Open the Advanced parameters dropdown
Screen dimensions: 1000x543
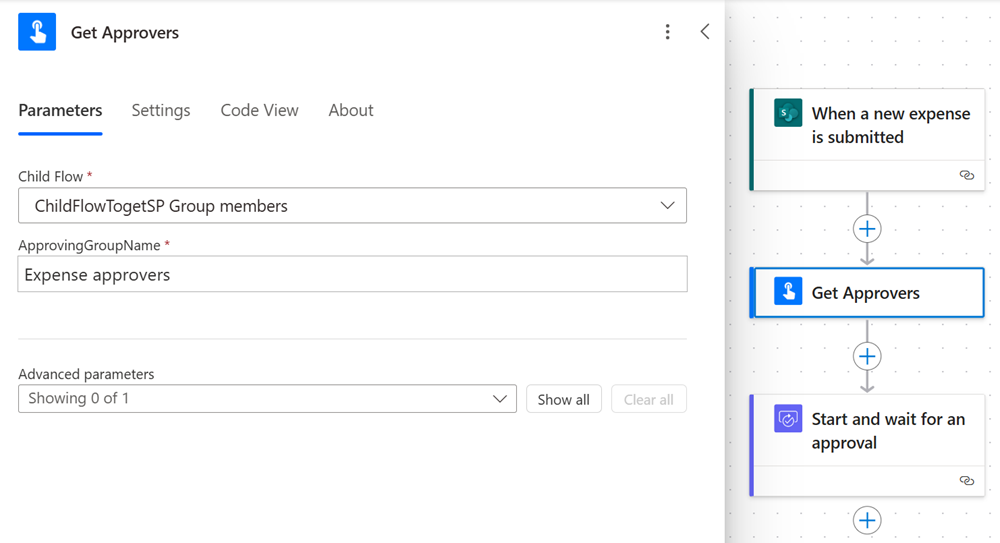pos(267,399)
